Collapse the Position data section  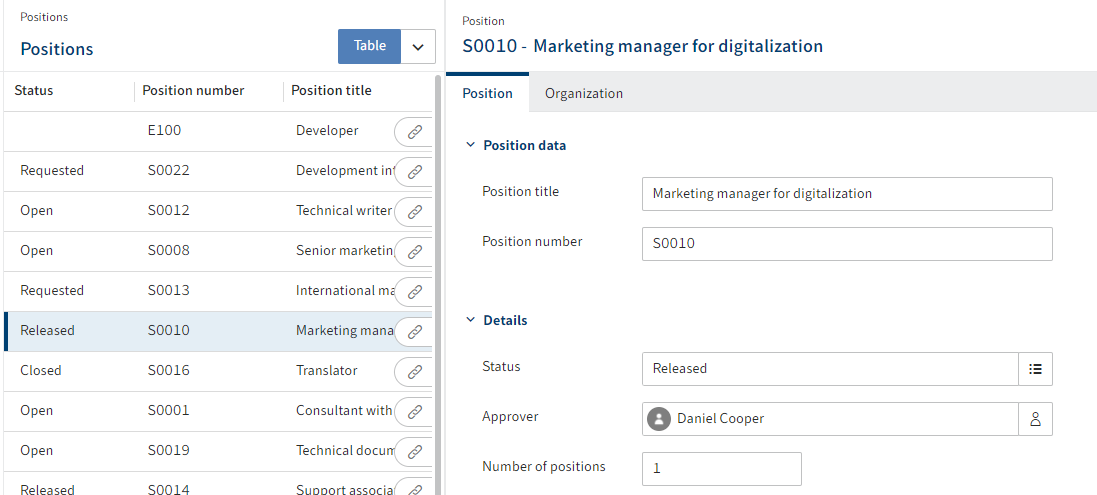[471, 145]
